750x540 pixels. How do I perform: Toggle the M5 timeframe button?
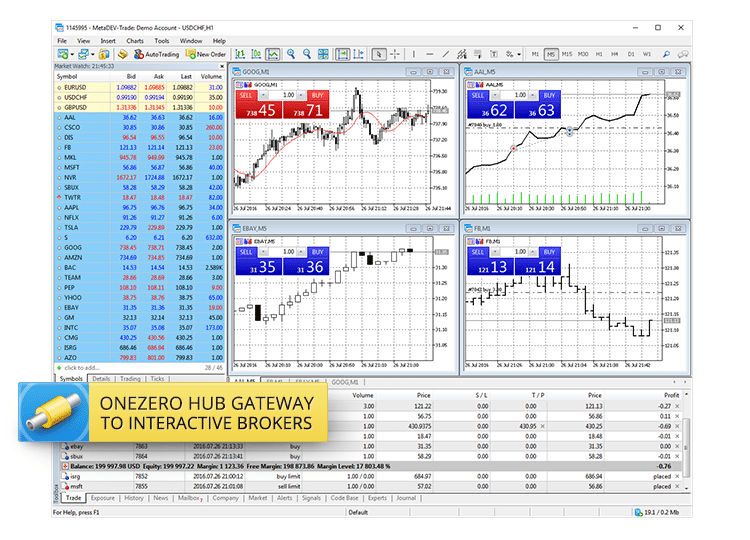[x=551, y=54]
